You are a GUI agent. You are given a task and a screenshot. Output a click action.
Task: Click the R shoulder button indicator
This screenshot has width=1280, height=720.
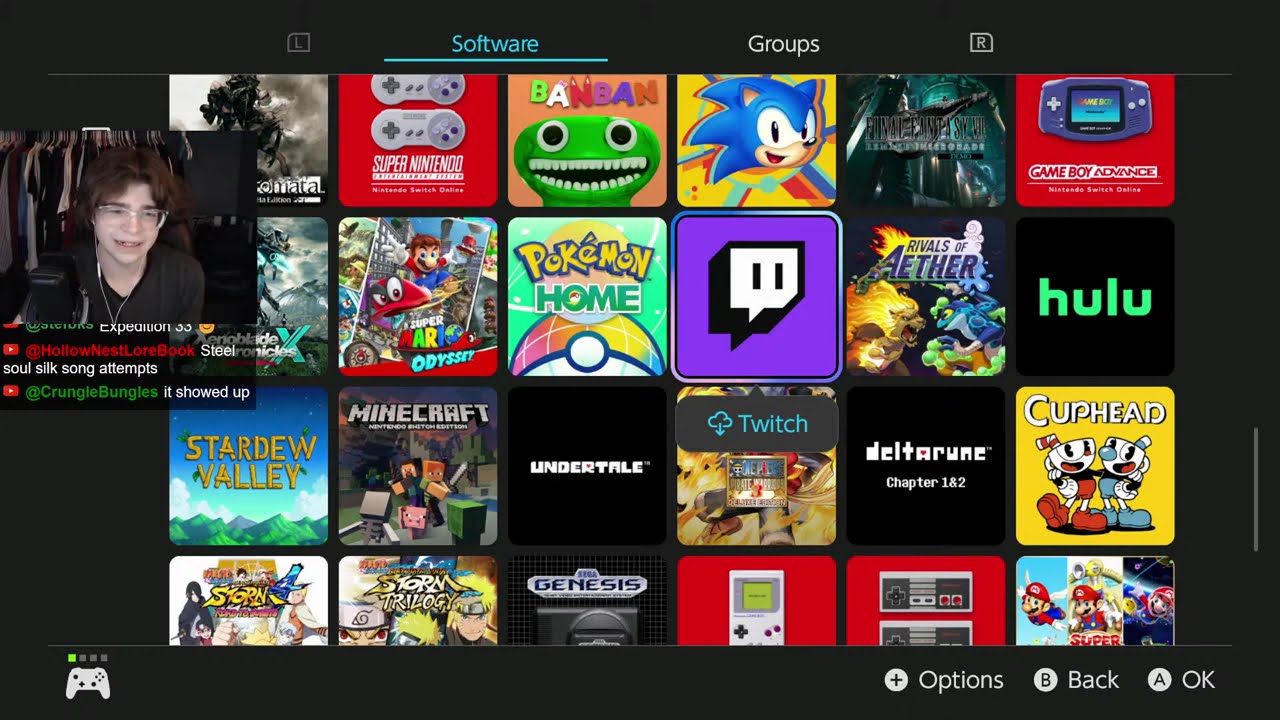tap(981, 43)
